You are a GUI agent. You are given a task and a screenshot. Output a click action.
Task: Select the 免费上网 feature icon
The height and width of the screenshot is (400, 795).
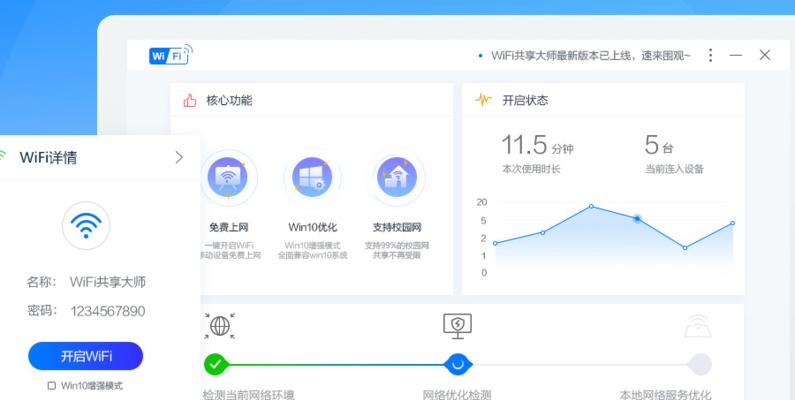(228, 178)
